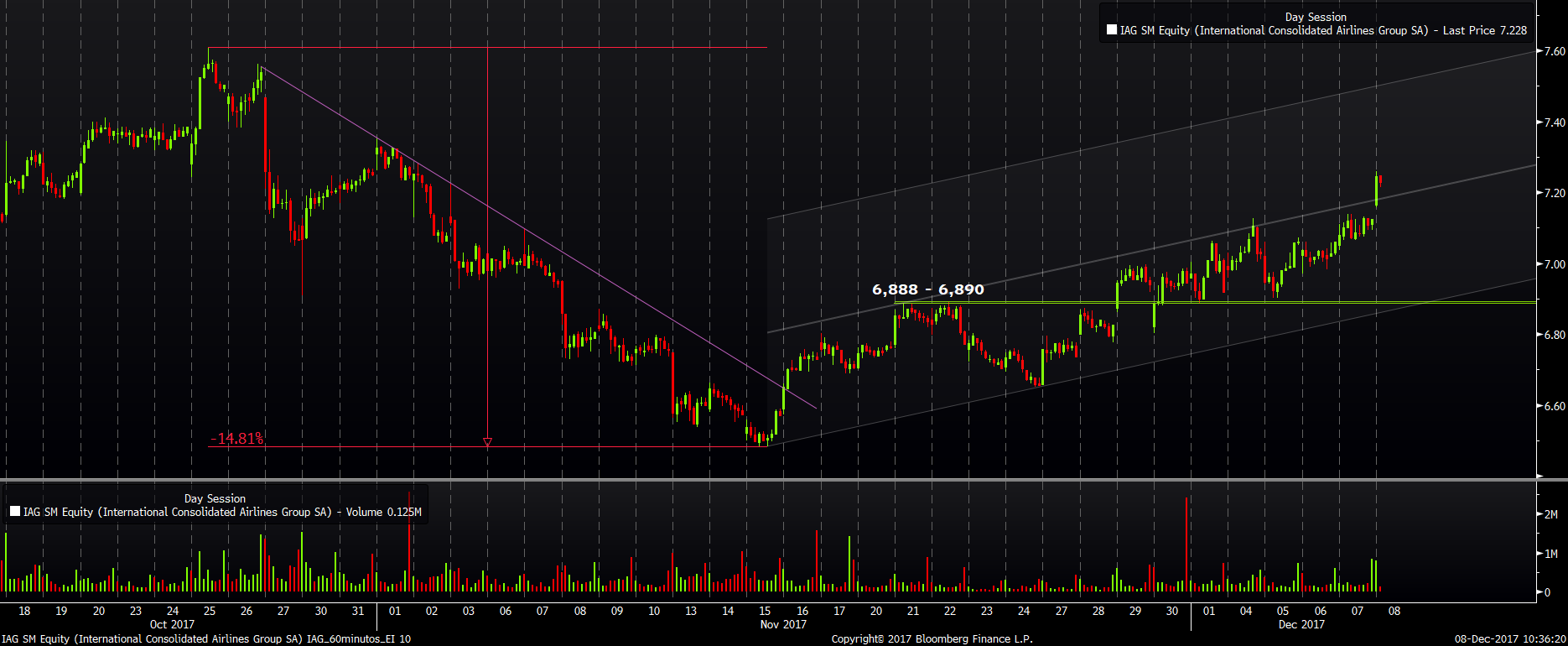Click the 7.60 price axis label
Image resolution: width=1568 pixels, height=646 pixels.
tap(1555, 51)
